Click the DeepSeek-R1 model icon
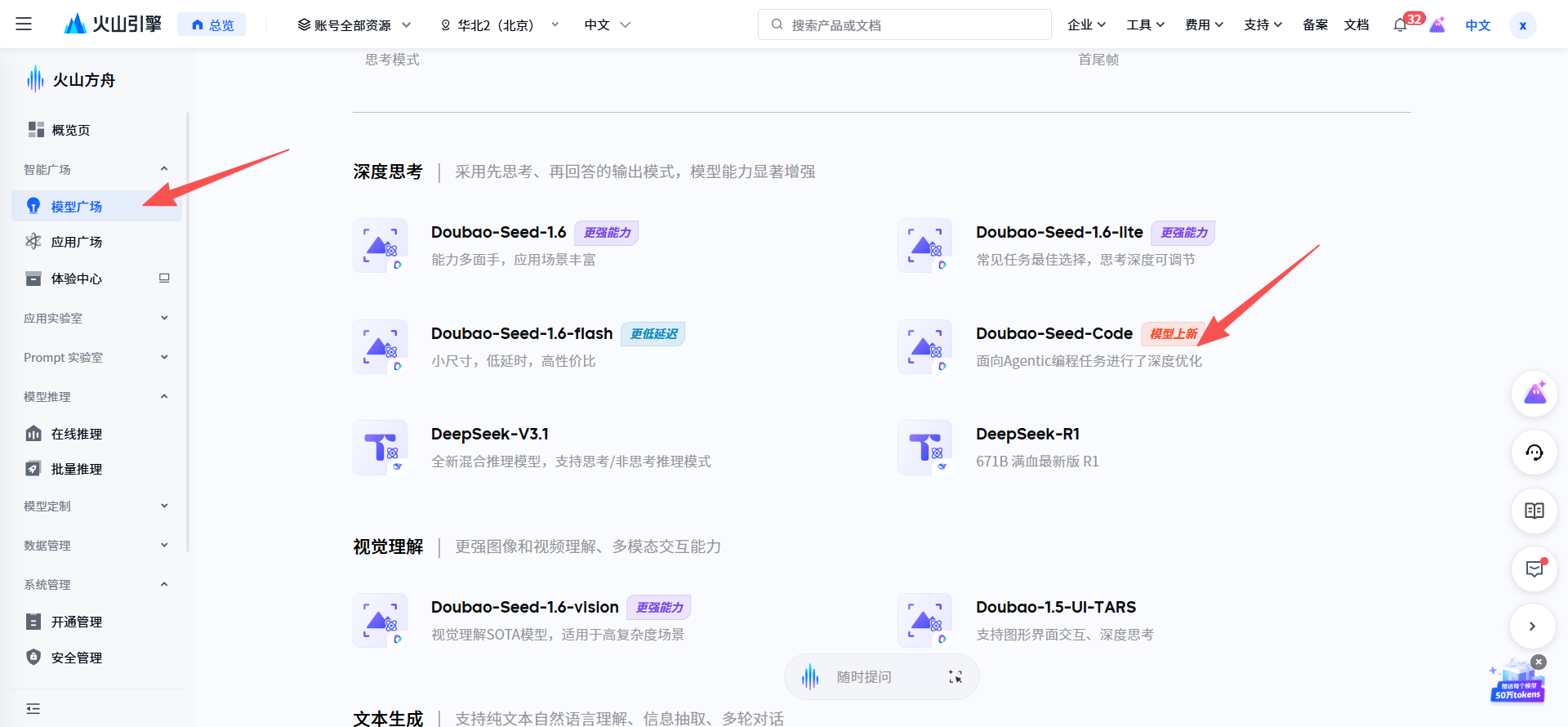This screenshot has height=727, width=1568. point(924,448)
